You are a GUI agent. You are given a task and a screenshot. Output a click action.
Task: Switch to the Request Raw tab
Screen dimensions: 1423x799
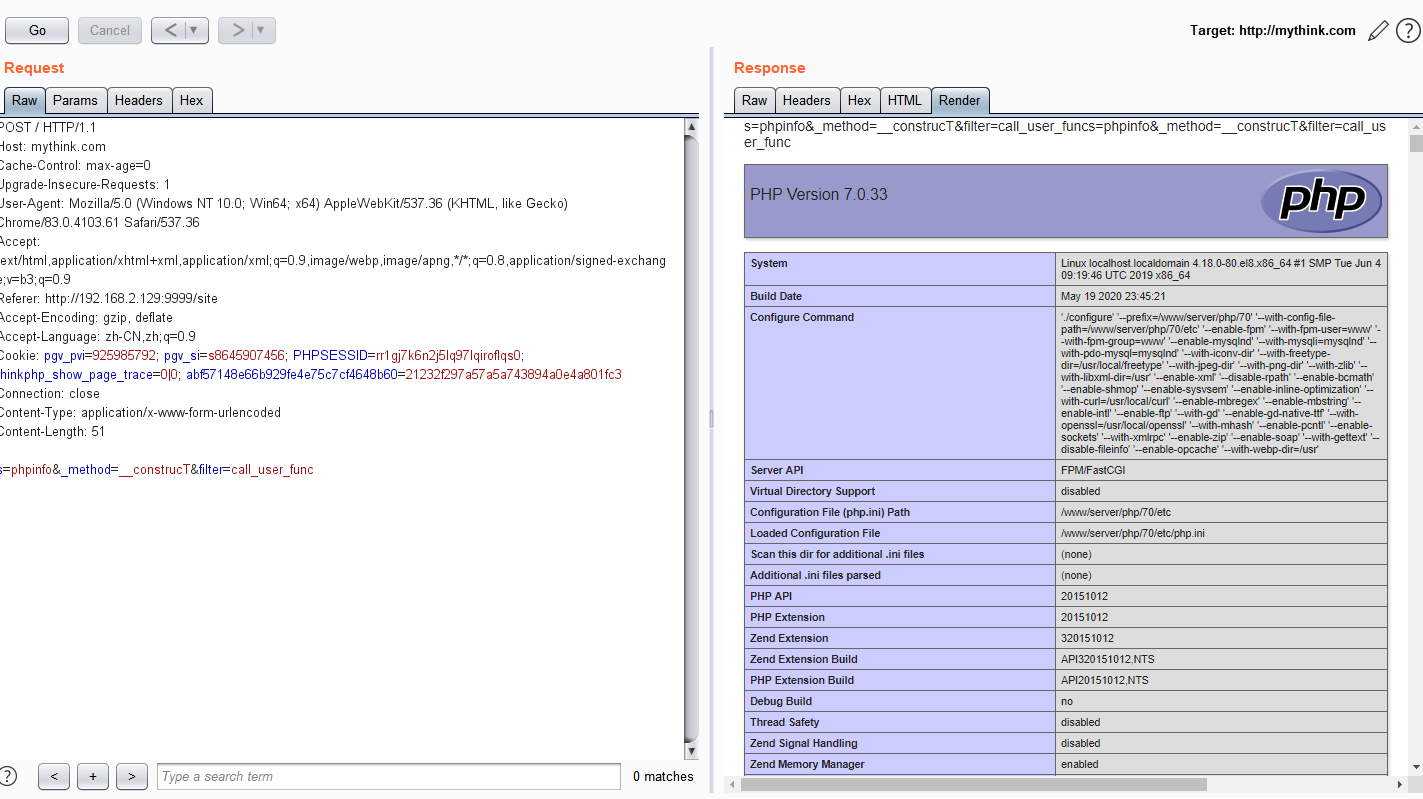[x=25, y=100]
